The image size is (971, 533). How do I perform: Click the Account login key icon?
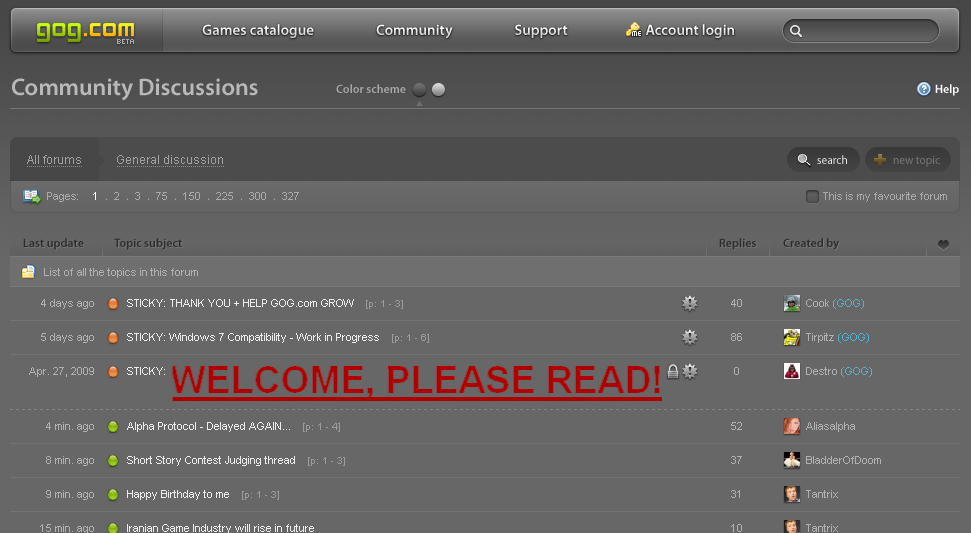click(x=633, y=30)
